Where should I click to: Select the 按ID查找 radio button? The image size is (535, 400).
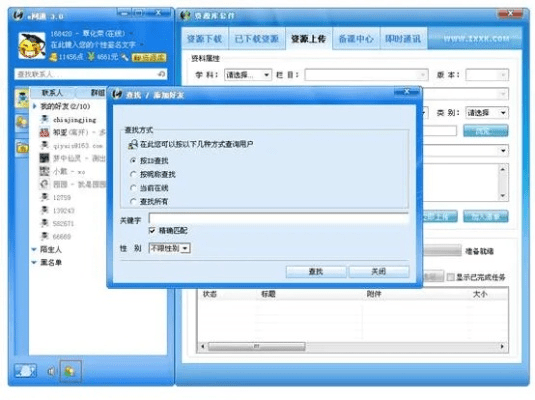[x=133, y=160]
